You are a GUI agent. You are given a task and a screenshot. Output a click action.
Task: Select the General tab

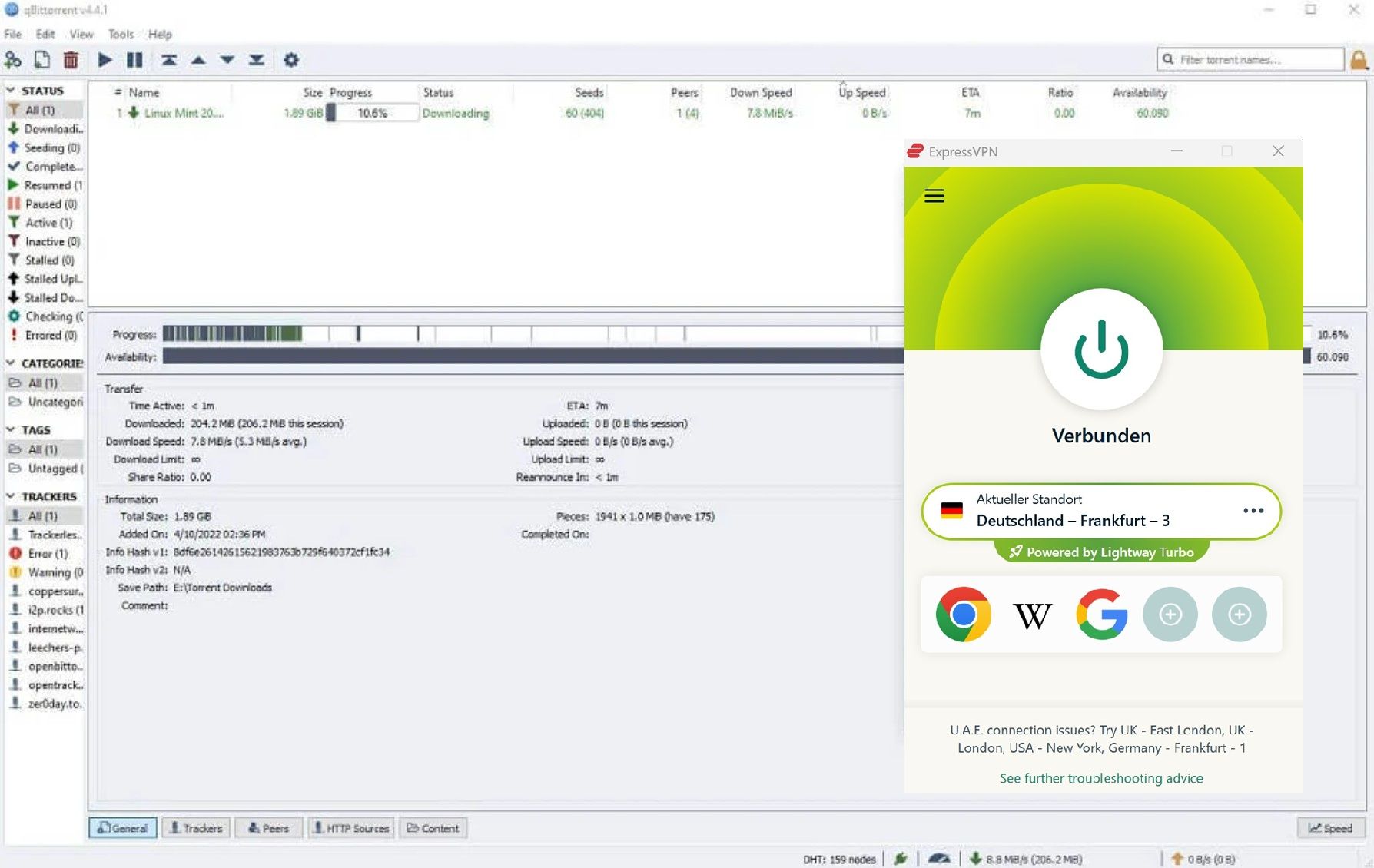pyautogui.click(x=123, y=828)
